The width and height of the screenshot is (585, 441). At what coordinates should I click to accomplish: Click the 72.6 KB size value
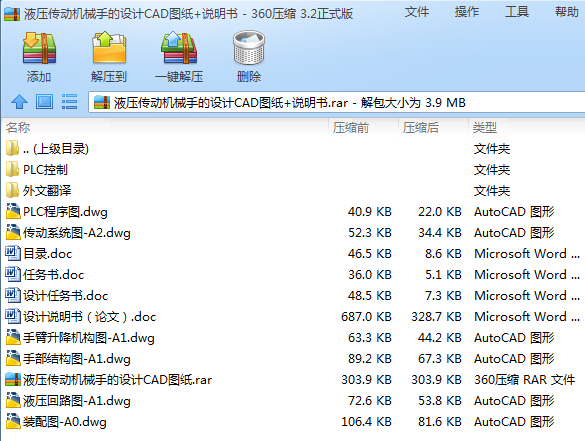coord(370,401)
